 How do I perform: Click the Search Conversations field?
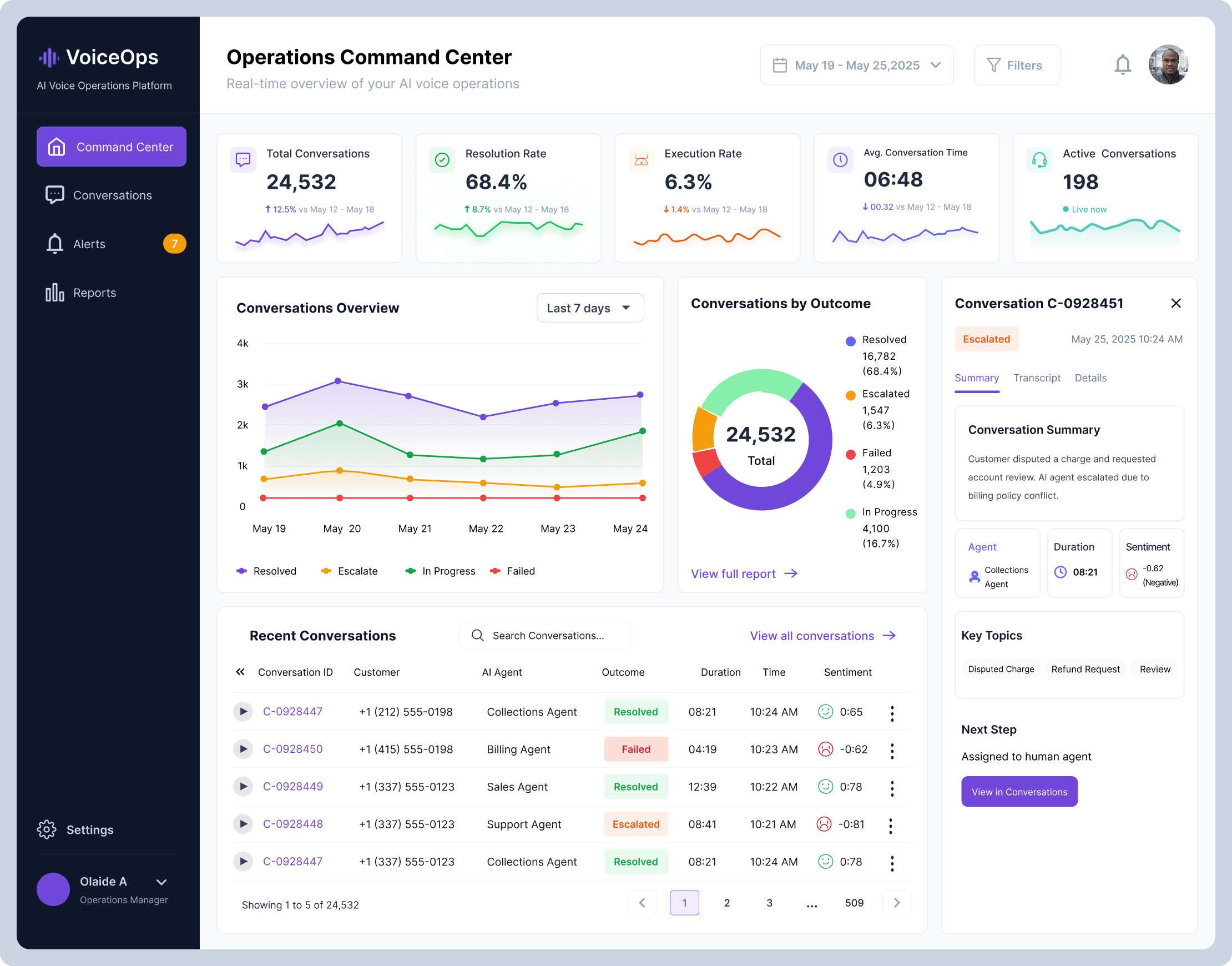tap(545, 636)
